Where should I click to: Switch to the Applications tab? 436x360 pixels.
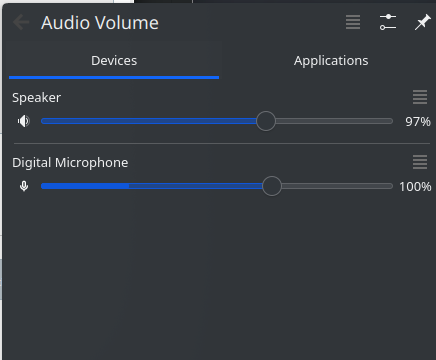331,61
